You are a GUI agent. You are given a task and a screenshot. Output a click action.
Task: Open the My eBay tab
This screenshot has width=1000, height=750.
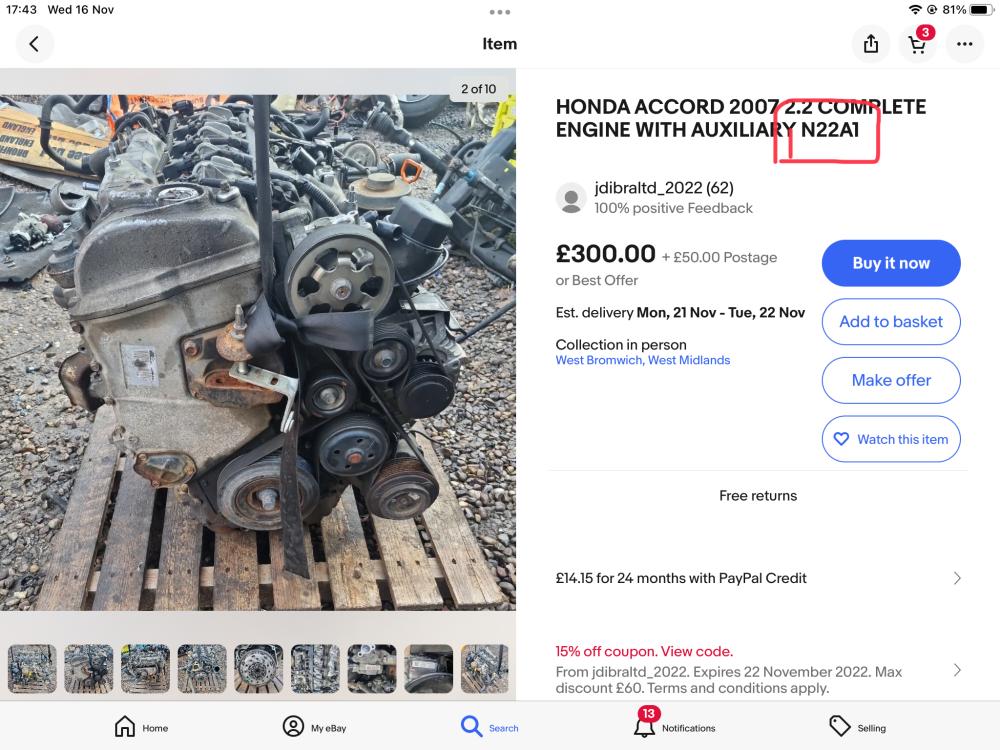(314, 727)
